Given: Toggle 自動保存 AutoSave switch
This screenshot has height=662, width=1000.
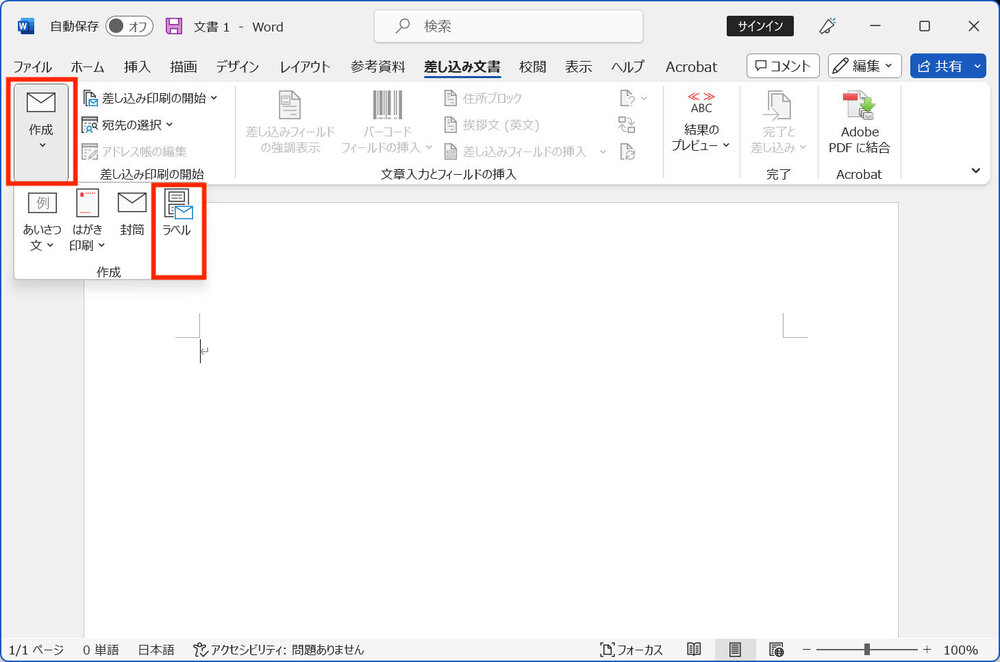Looking at the screenshot, I should coord(129,26).
